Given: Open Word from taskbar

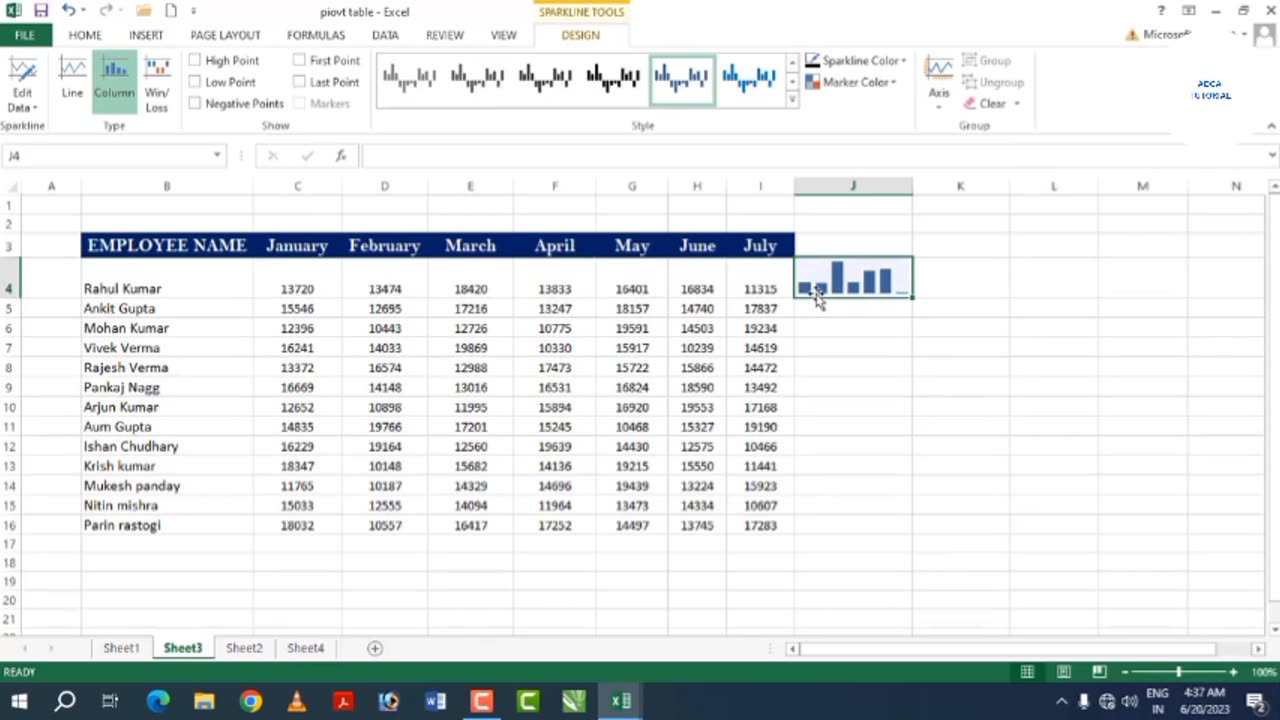Looking at the screenshot, I should click(436, 701).
